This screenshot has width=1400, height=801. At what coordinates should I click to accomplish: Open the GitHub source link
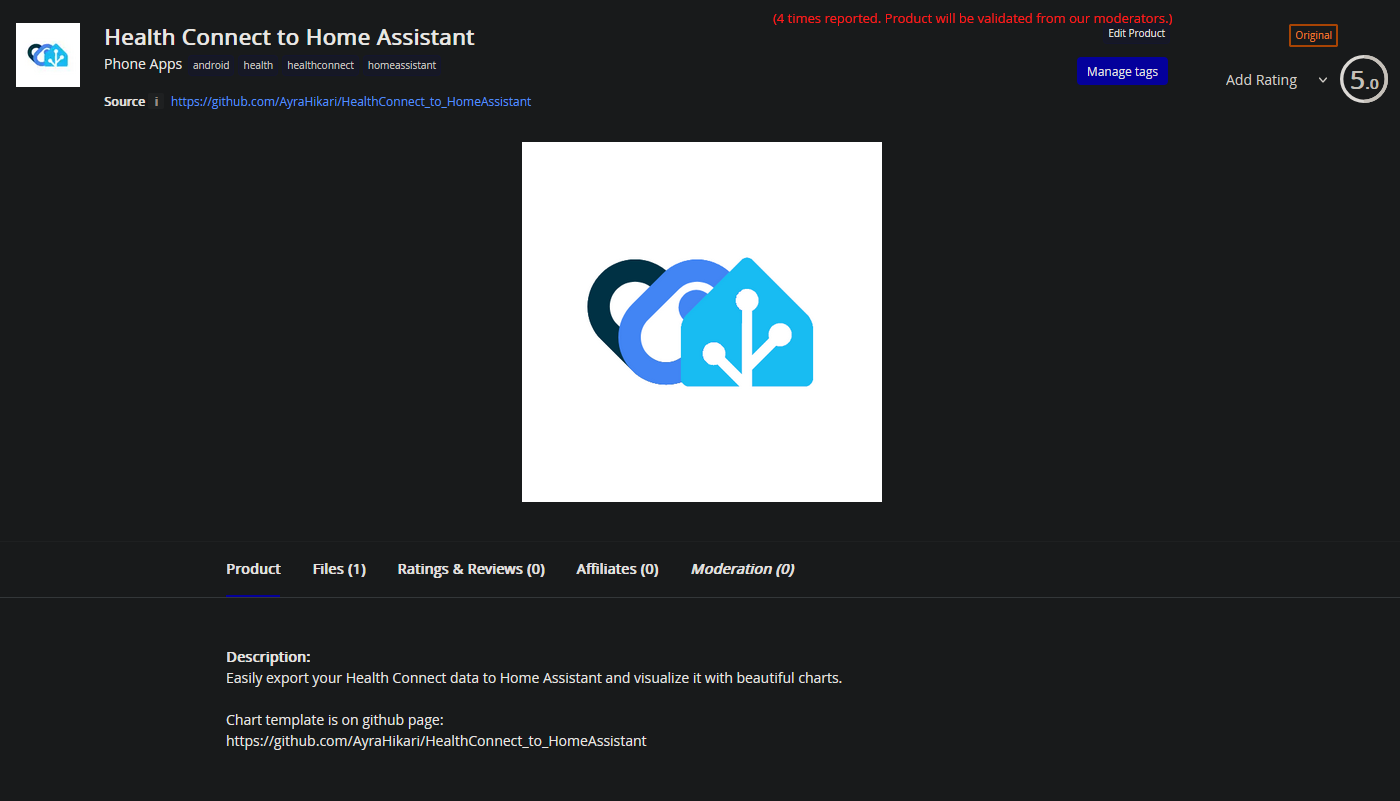click(351, 102)
